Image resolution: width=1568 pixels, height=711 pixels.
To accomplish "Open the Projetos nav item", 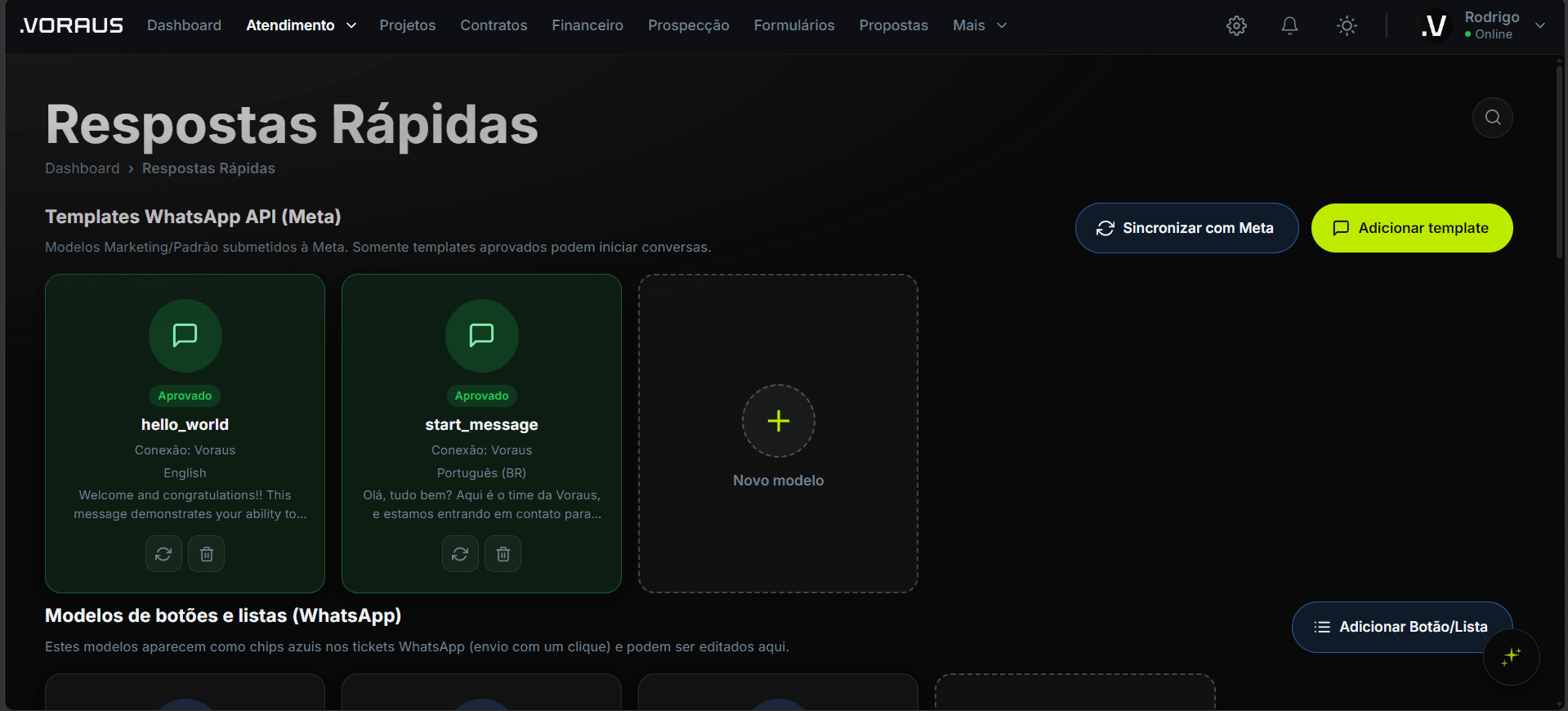I will point(408,25).
